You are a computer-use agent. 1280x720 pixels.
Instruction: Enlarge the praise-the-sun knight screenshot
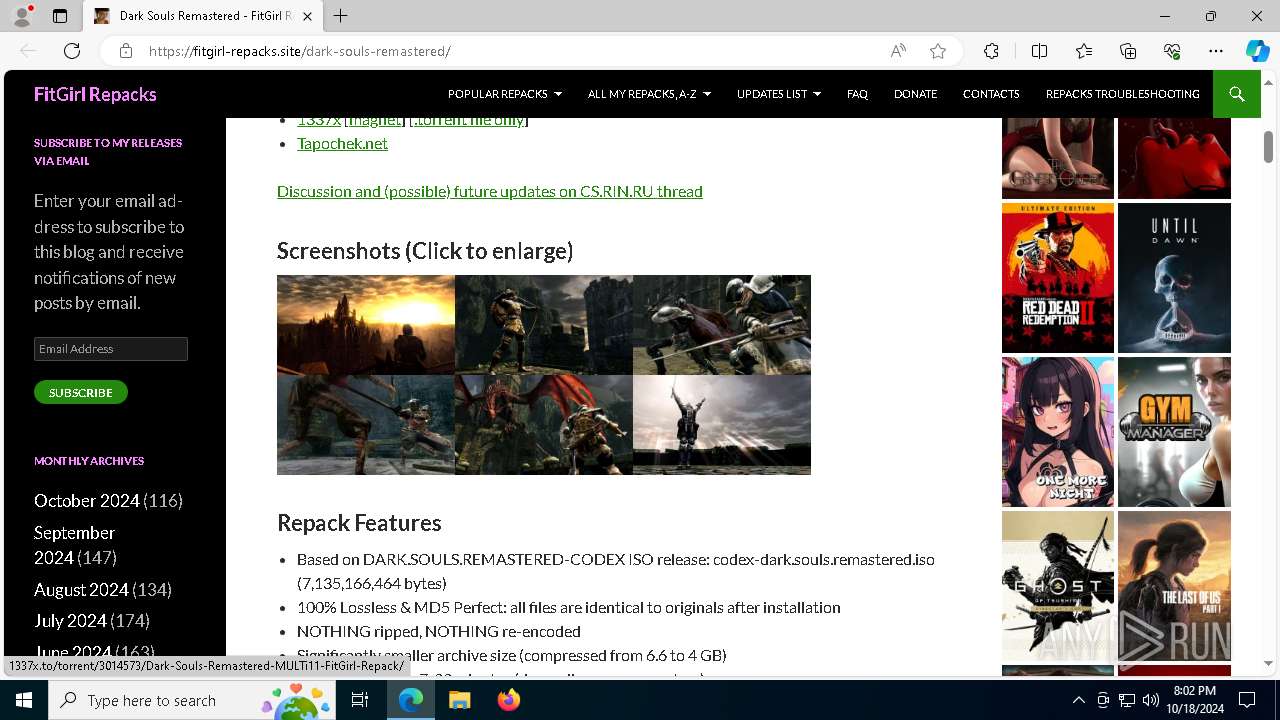coord(722,425)
